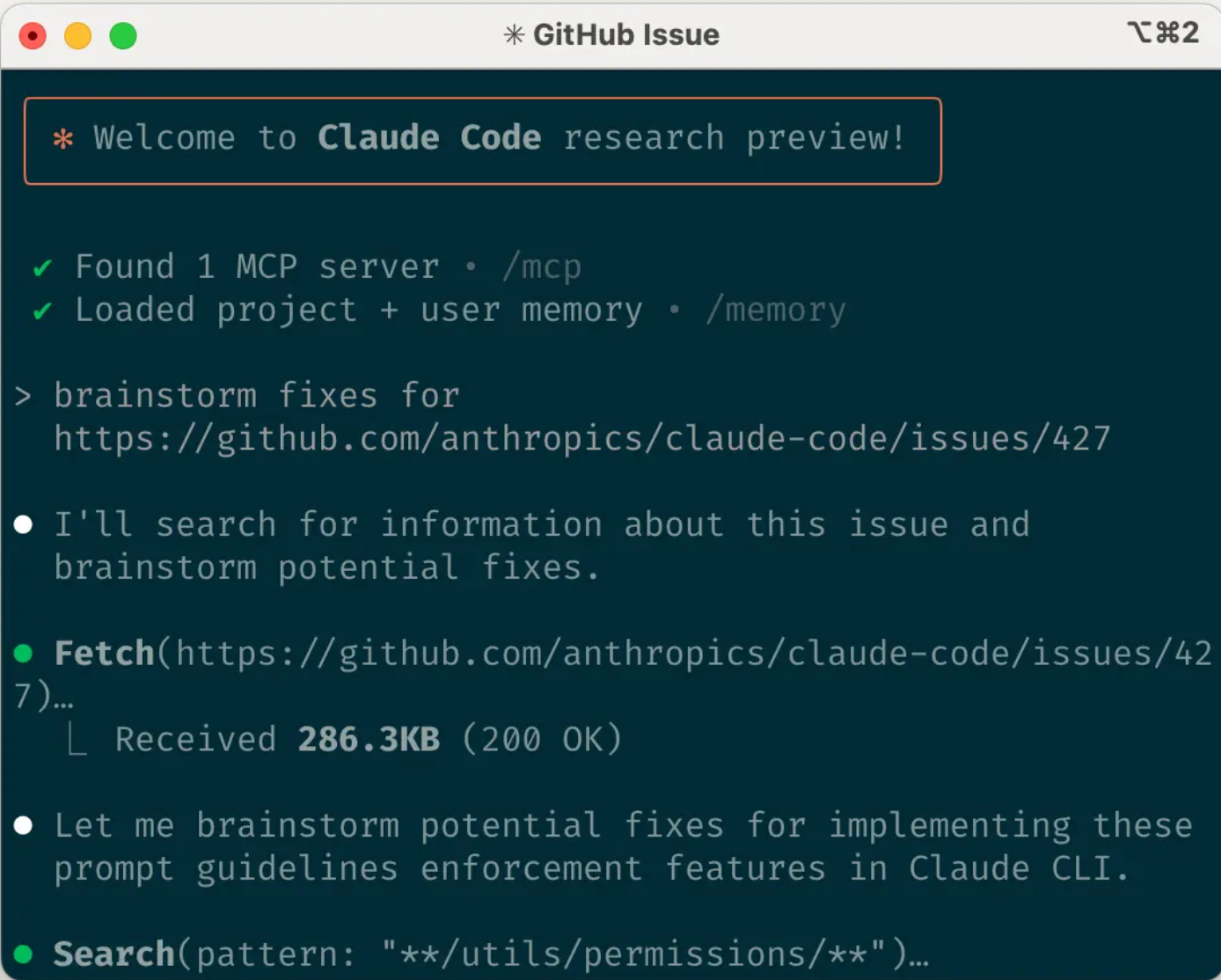Click the Received 286.3KB result line

pos(368,740)
